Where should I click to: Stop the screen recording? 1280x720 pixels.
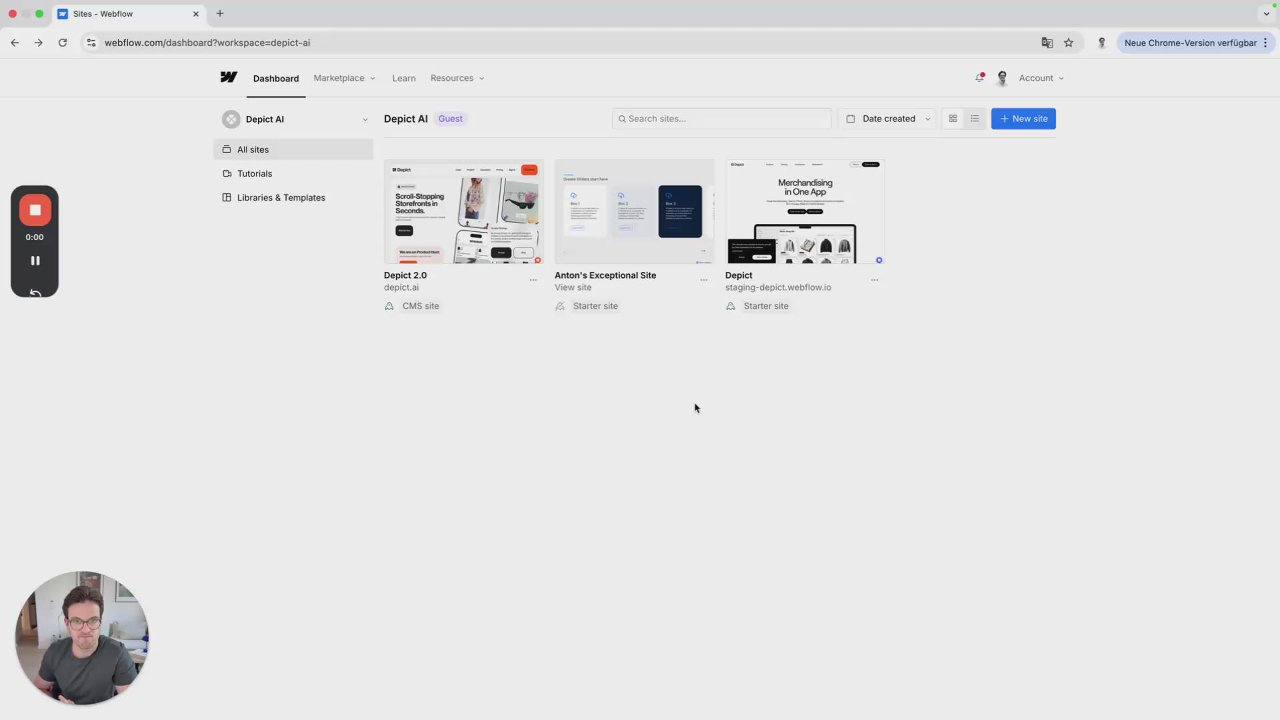click(x=35, y=210)
